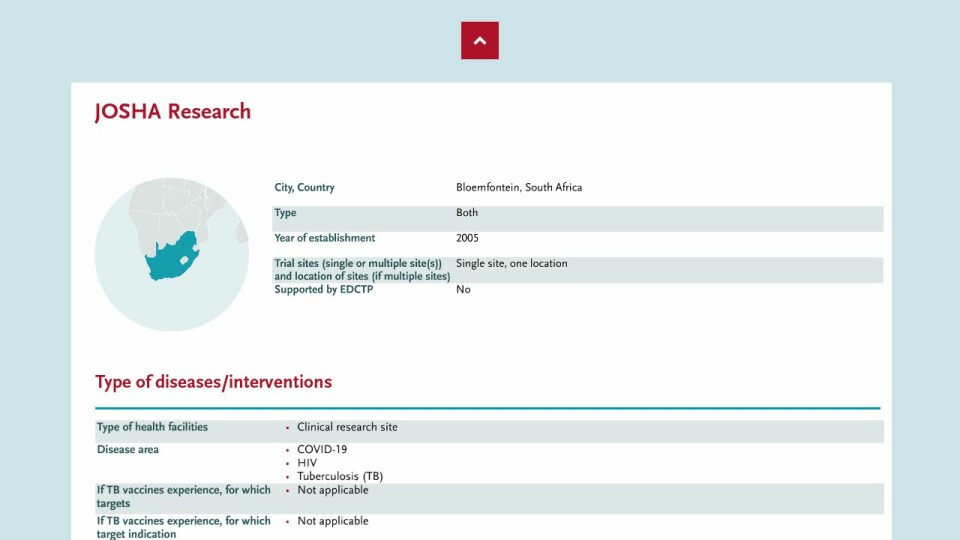Click the red scroll-to-top arrow button
This screenshot has height=540, width=960.
pos(479,40)
